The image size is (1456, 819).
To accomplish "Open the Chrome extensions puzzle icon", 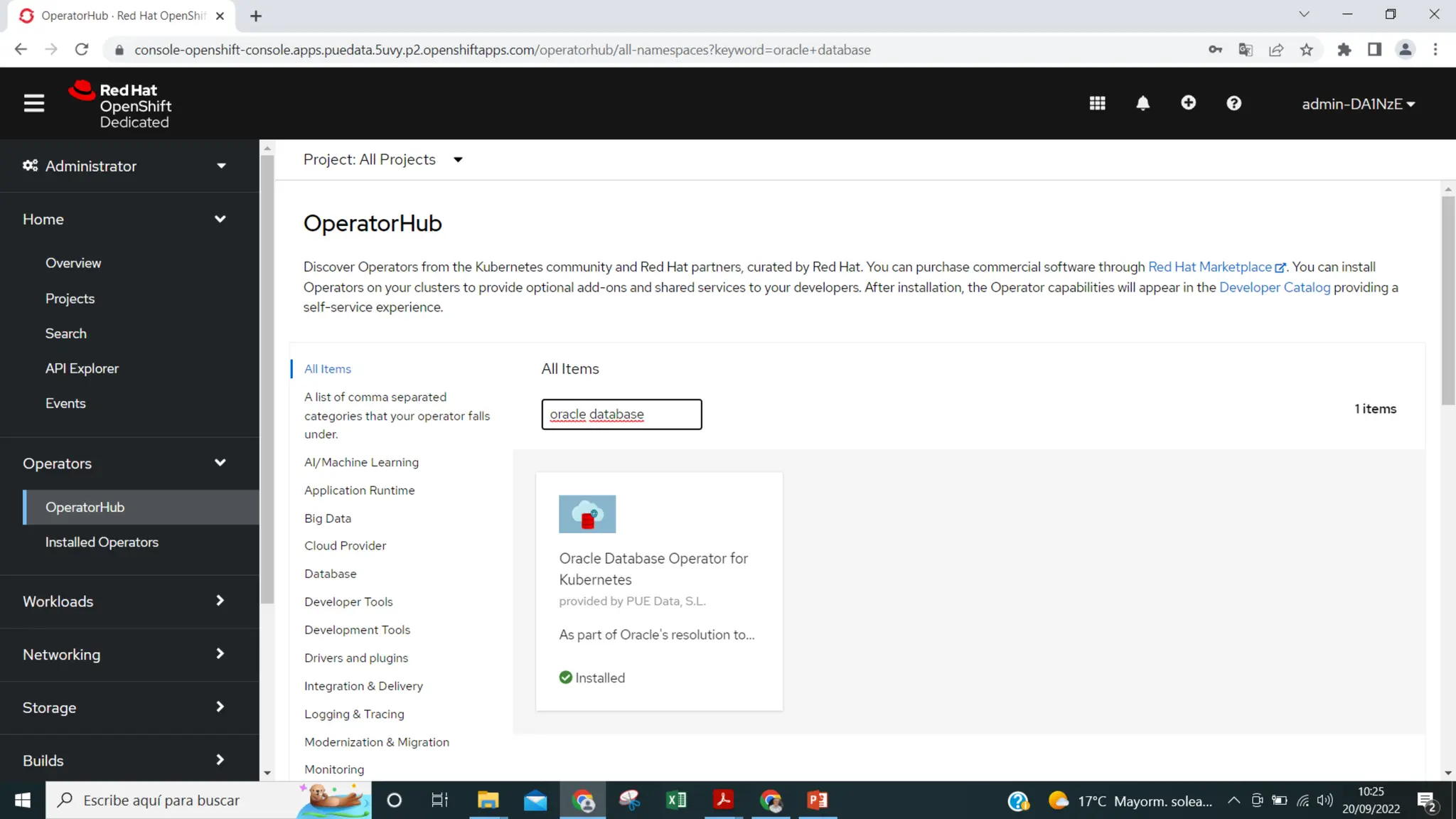I will pos(1344,50).
